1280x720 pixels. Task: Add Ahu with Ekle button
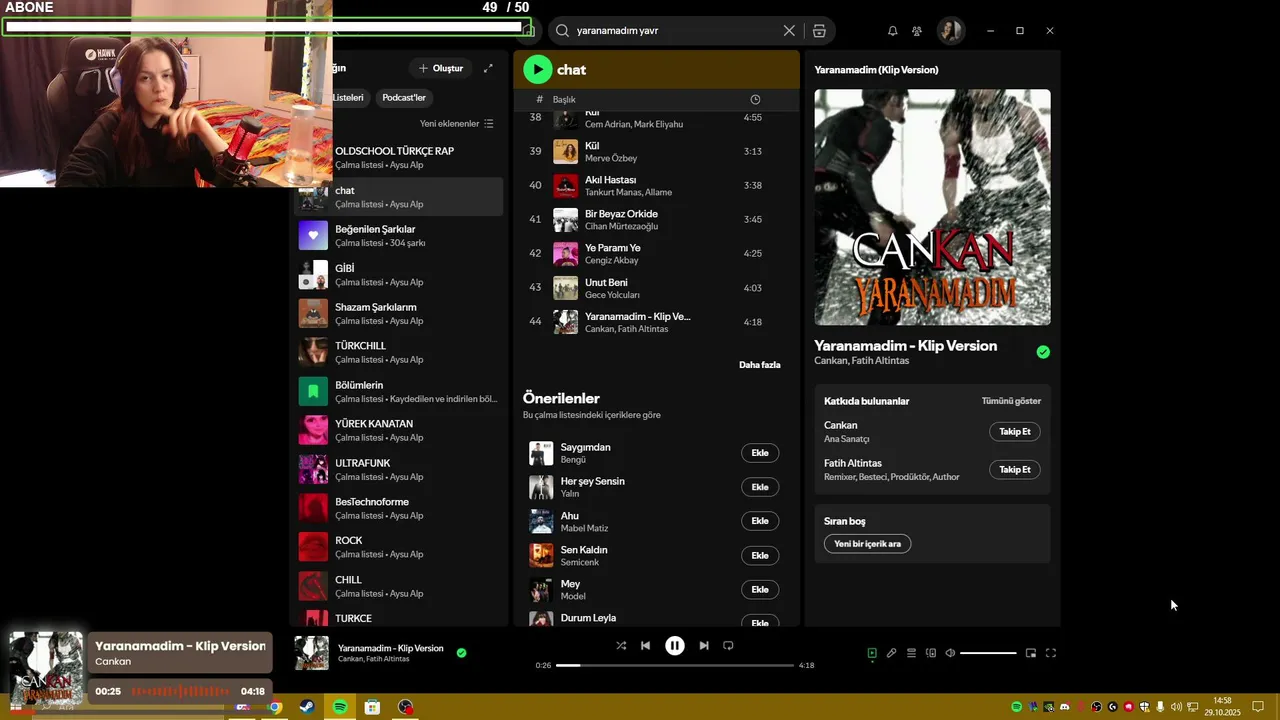[760, 521]
